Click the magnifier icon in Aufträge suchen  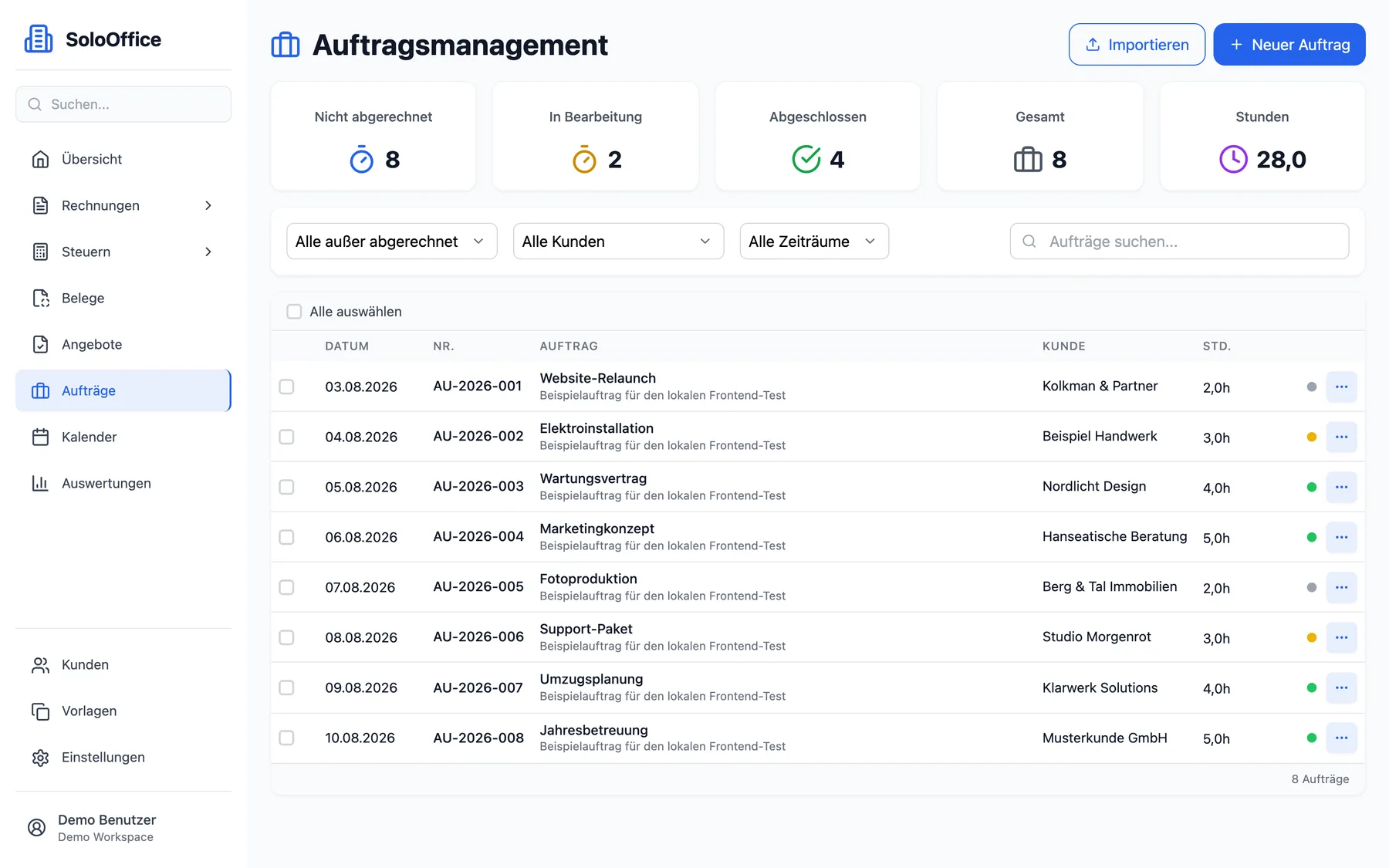1029,241
